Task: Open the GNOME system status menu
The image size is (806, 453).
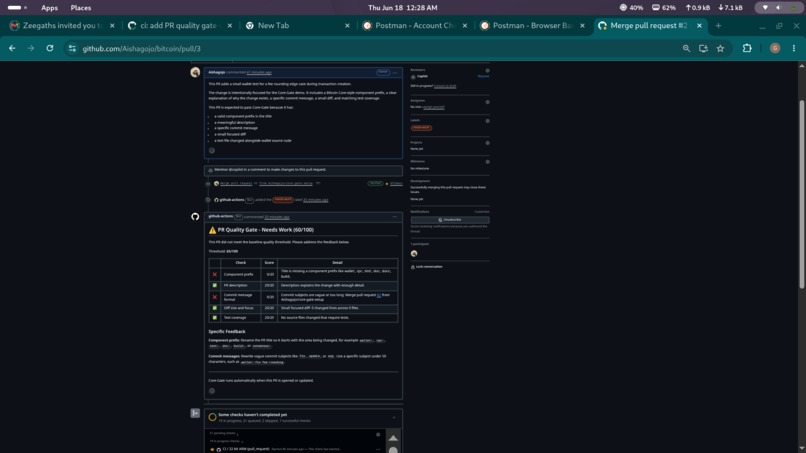Action: point(779,8)
